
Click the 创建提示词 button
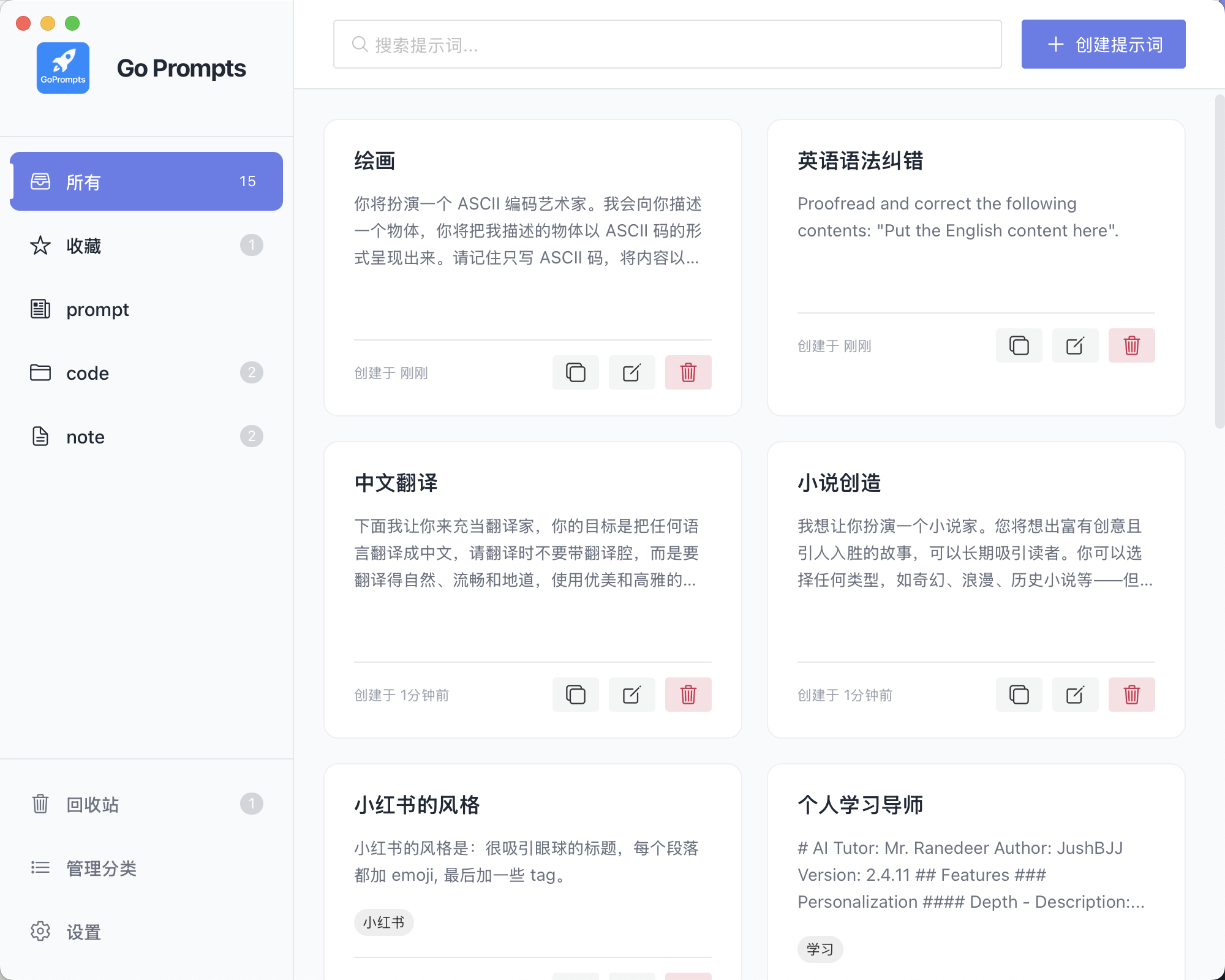point(1103,44)
